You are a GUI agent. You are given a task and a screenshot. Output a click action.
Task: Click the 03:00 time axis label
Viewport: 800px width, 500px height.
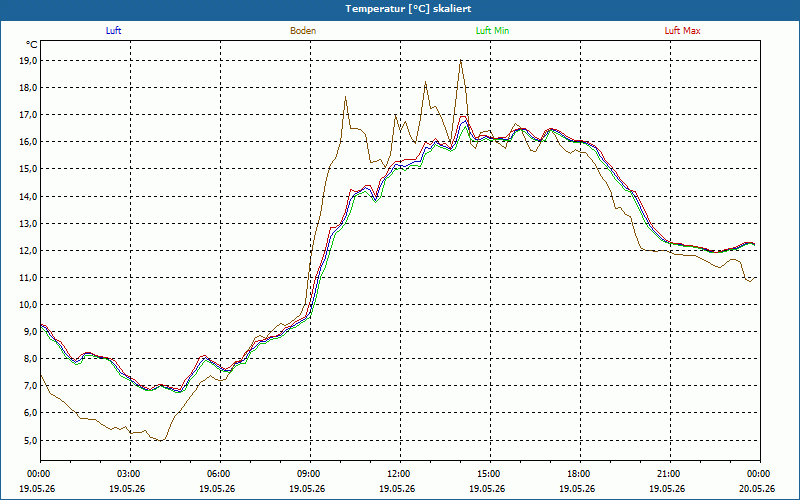tap(131, 474)
